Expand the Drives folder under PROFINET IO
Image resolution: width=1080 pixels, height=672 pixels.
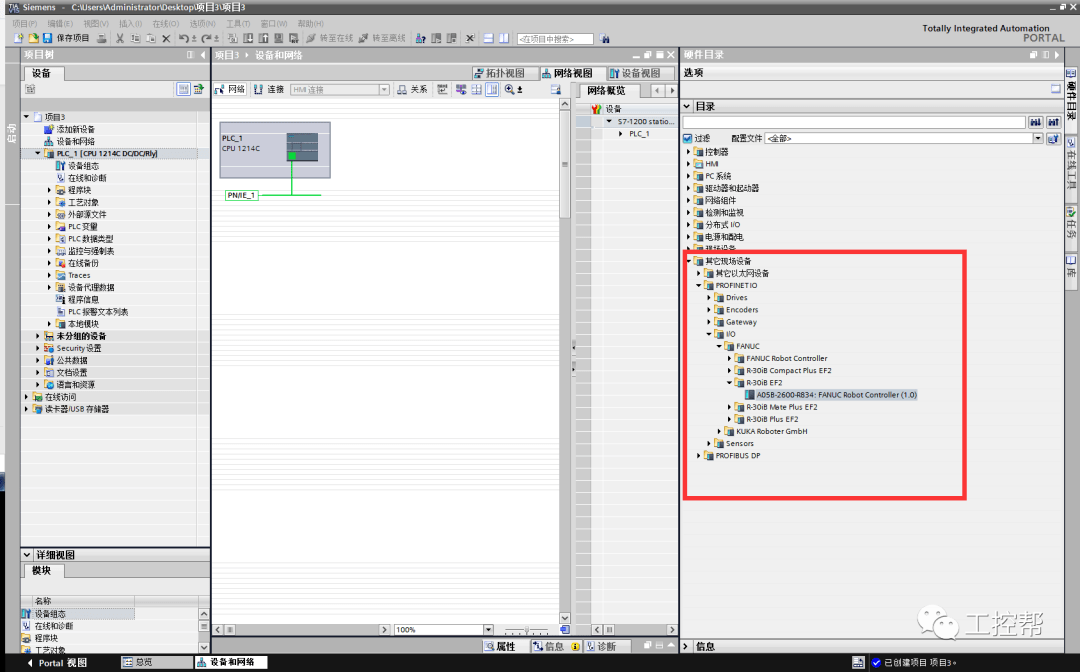[709, 297]
